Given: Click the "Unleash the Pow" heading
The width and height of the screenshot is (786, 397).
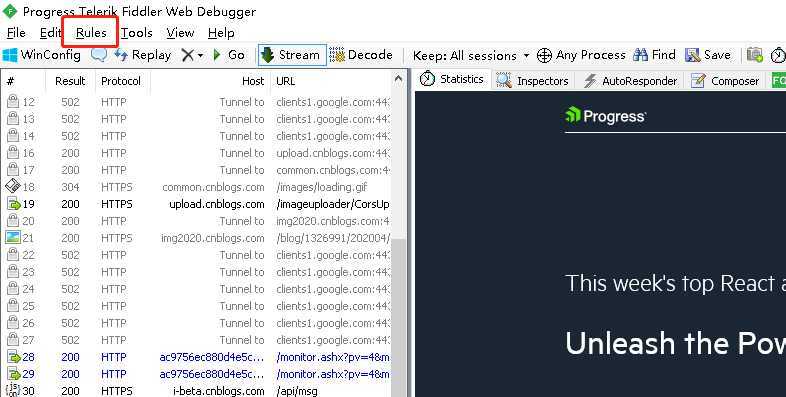Looking at the screenshot, I should 675,344.
